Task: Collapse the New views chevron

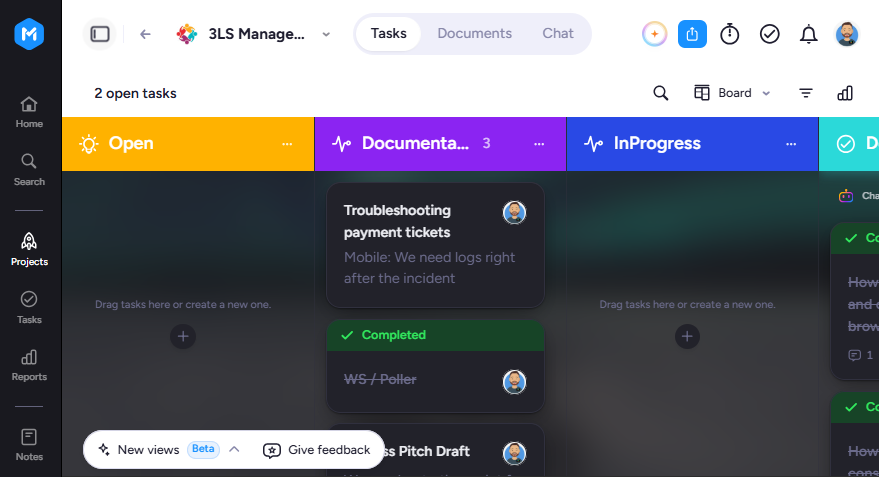Action: click(x=234, y=450)
